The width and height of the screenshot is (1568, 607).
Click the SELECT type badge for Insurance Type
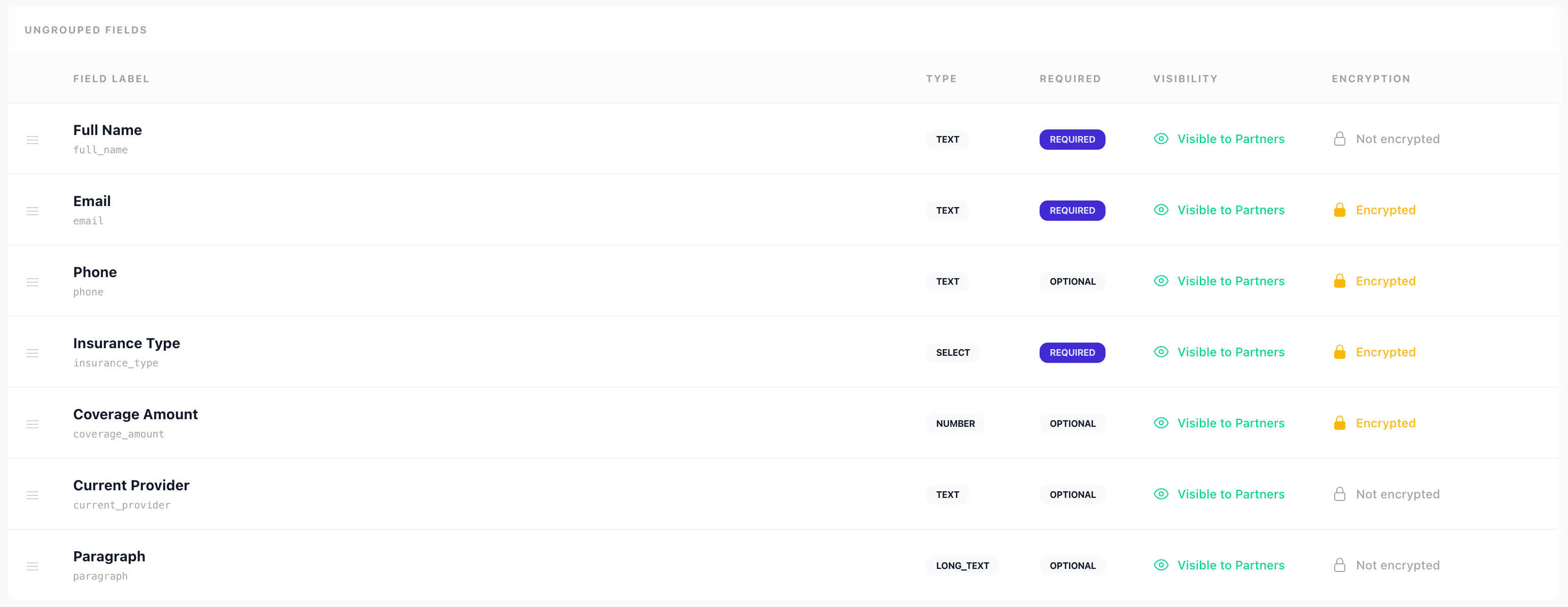[x=952, y=353]
